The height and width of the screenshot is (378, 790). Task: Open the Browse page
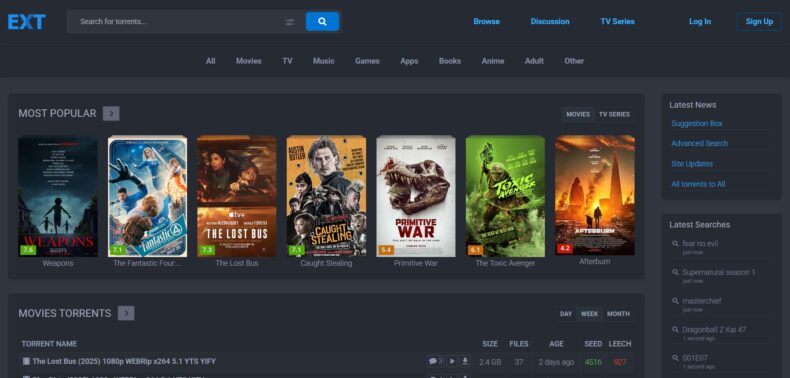tap(486, 21)
